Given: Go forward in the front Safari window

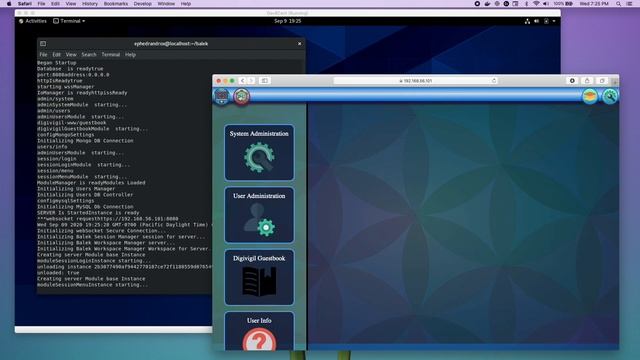Looking at the screenshot, I should (x=251, y=81).
